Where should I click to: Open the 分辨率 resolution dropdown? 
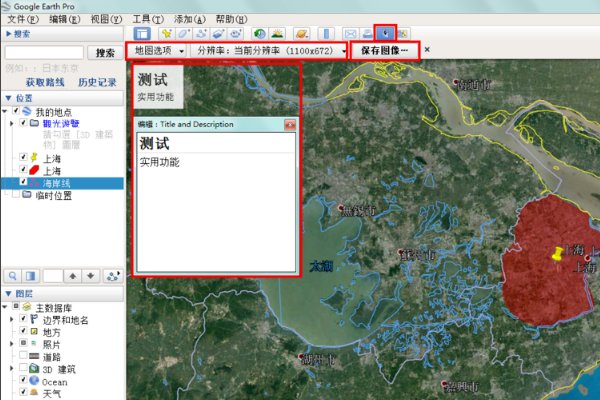pyautogui.click(x=268, y=51)
